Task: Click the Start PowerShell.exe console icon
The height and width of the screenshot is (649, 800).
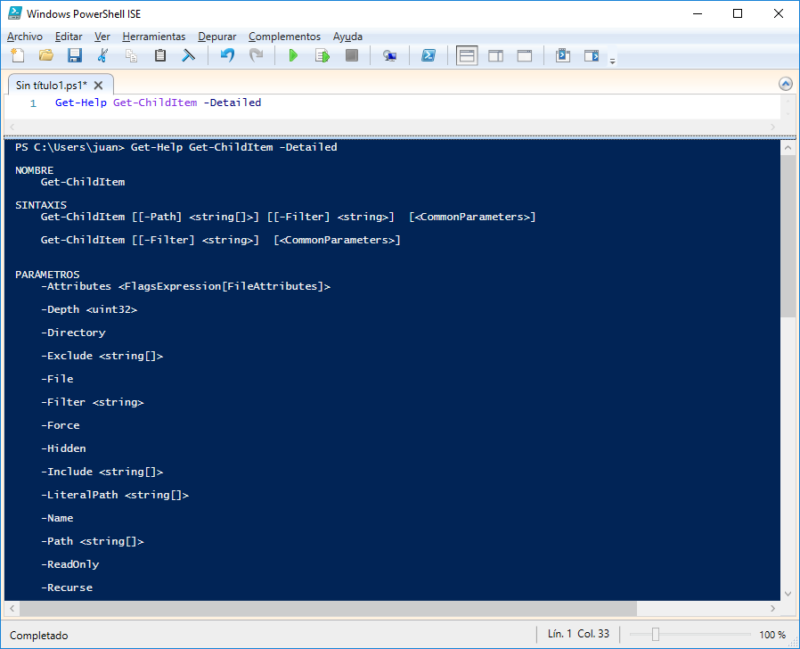Action: [x=429, y=55]
